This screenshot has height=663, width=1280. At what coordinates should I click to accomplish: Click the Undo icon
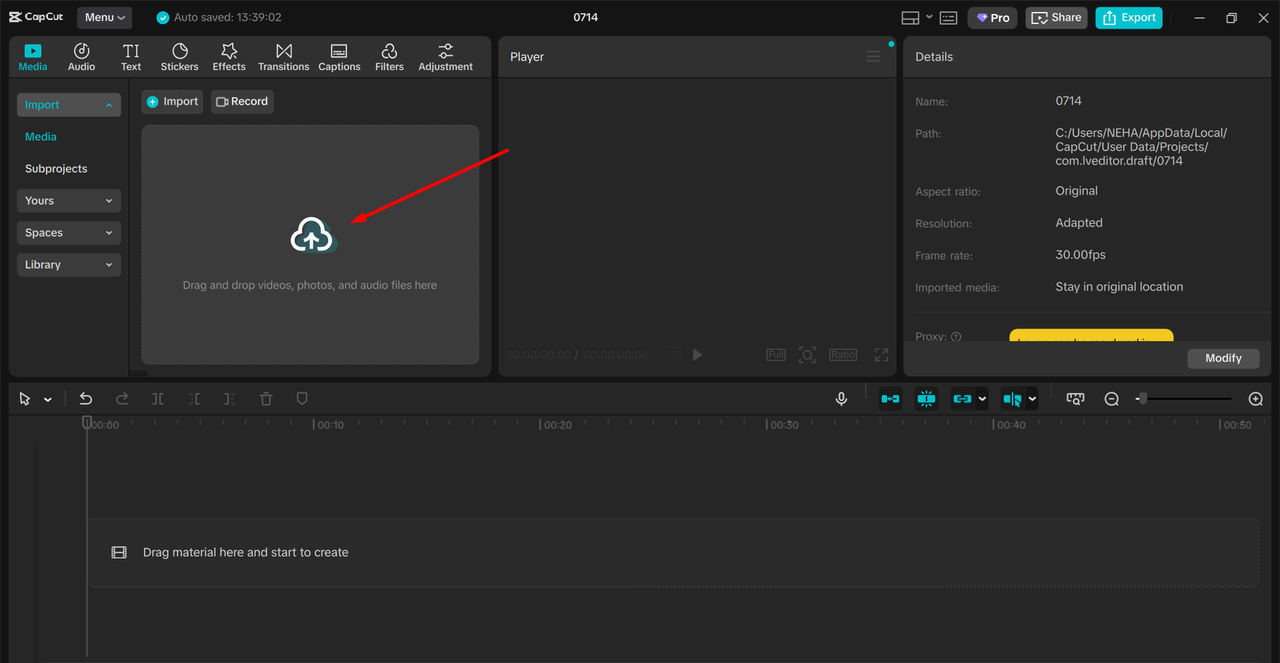click(86, 399)
